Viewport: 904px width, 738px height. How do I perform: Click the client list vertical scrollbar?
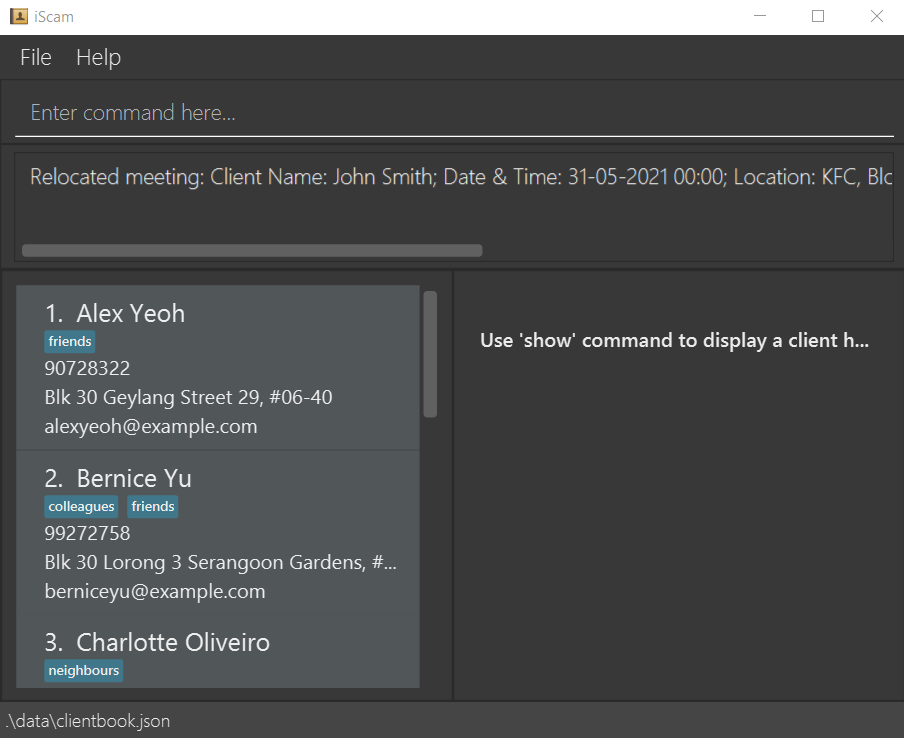[x=430, y=354]
